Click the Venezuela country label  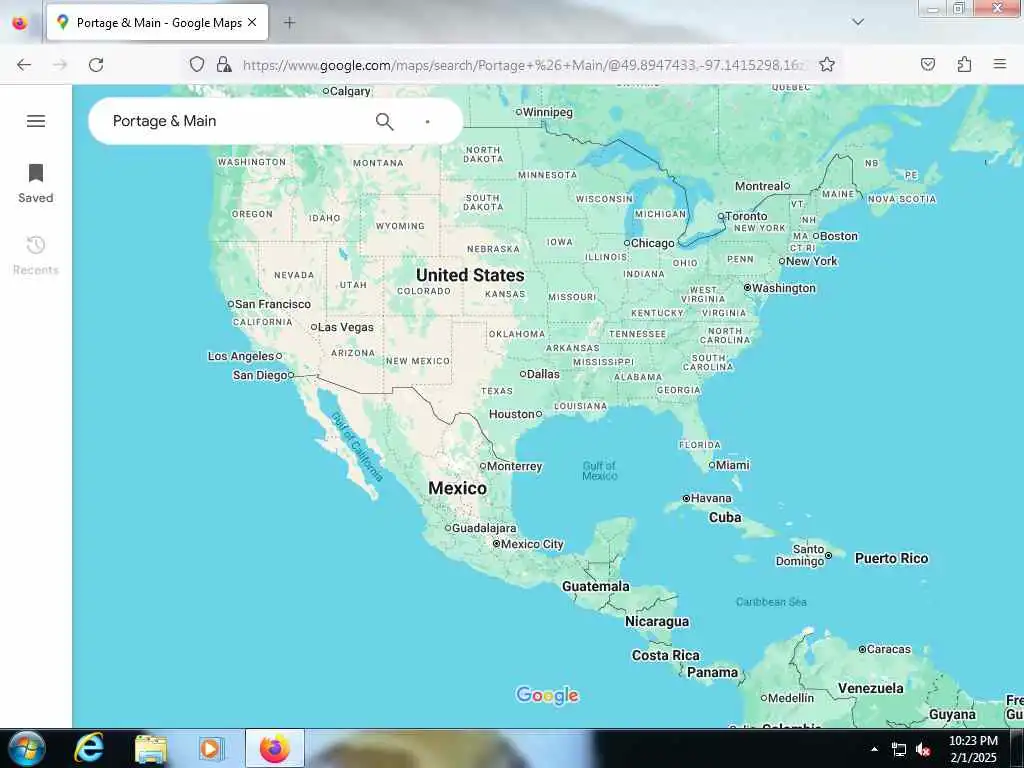click(x=871, y=688)
